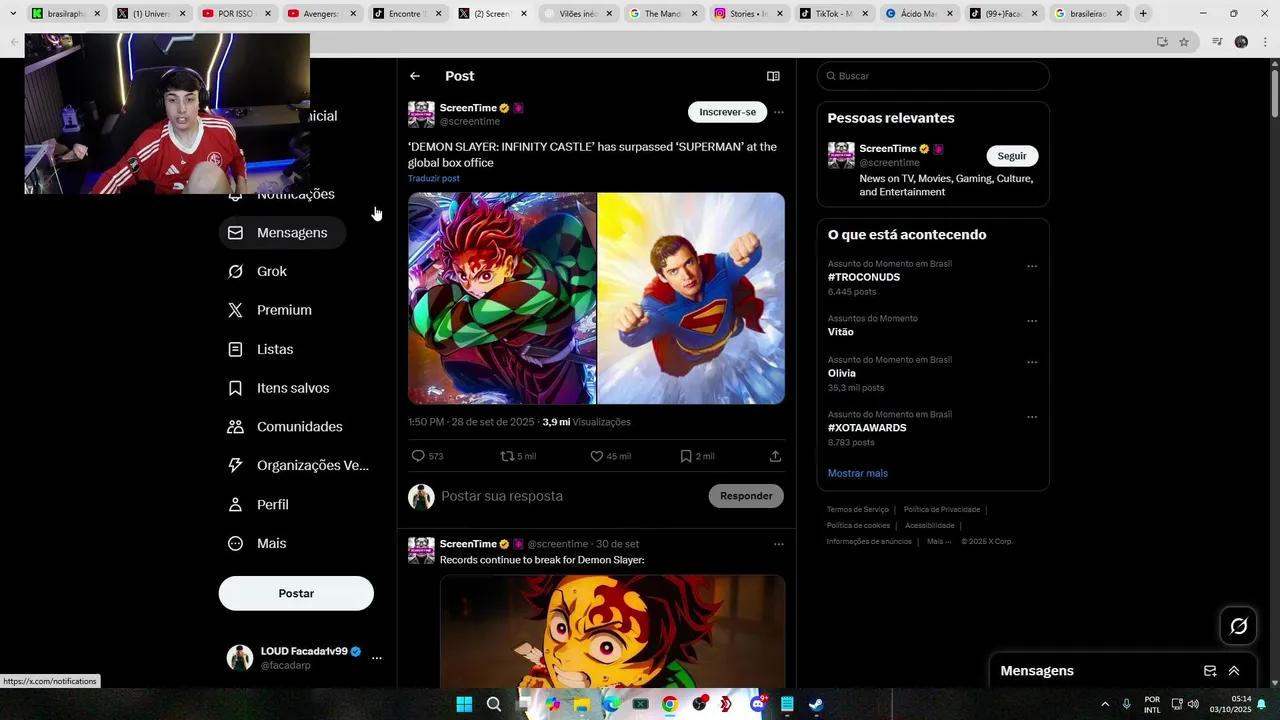
Task: Click the Windows Start button
Action: 464,704
